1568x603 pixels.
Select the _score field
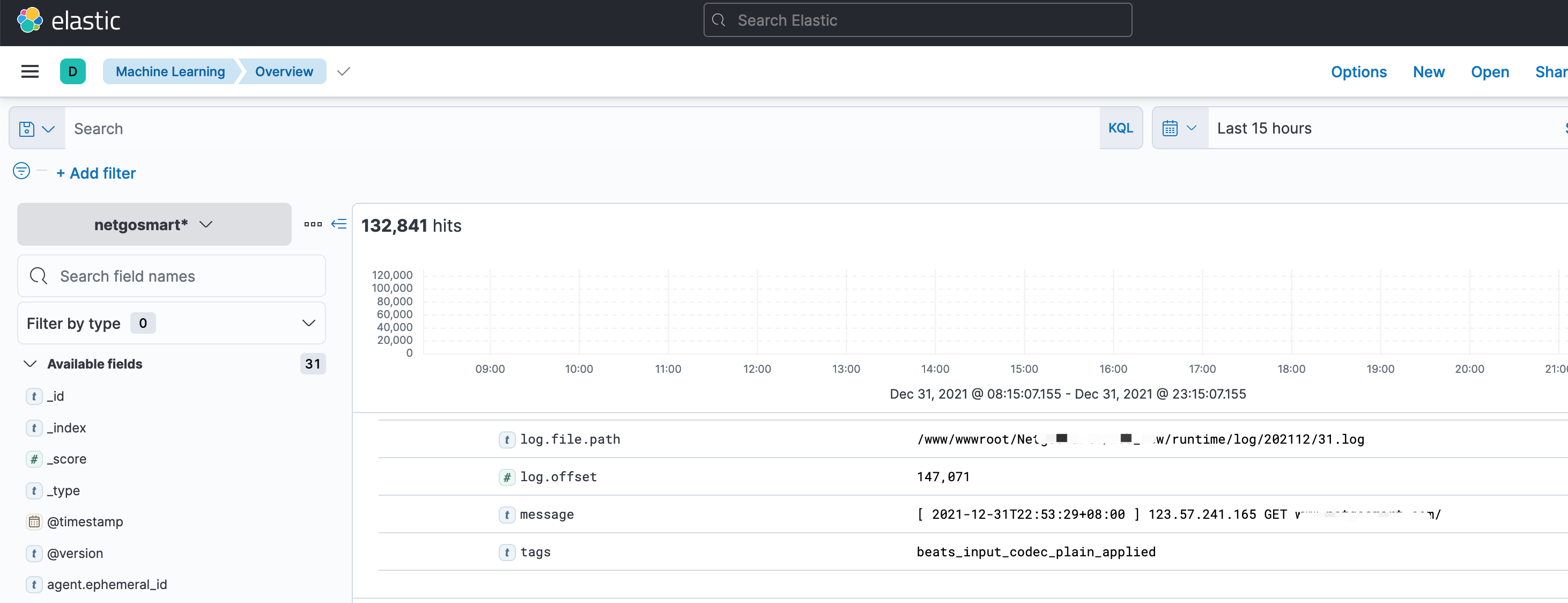tap(66, 459)
